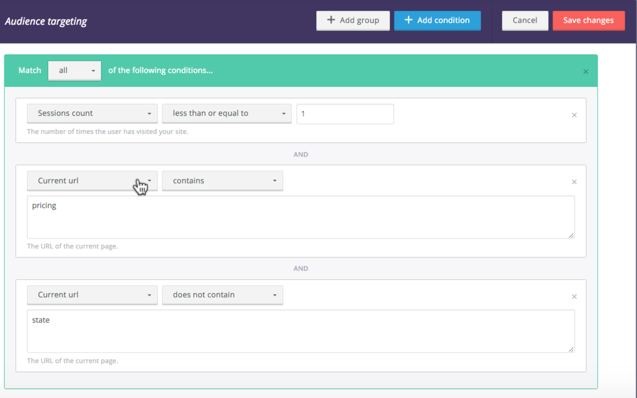
Task: Click the resize handle of pricing text area
Action: click(x=571, y=236)
